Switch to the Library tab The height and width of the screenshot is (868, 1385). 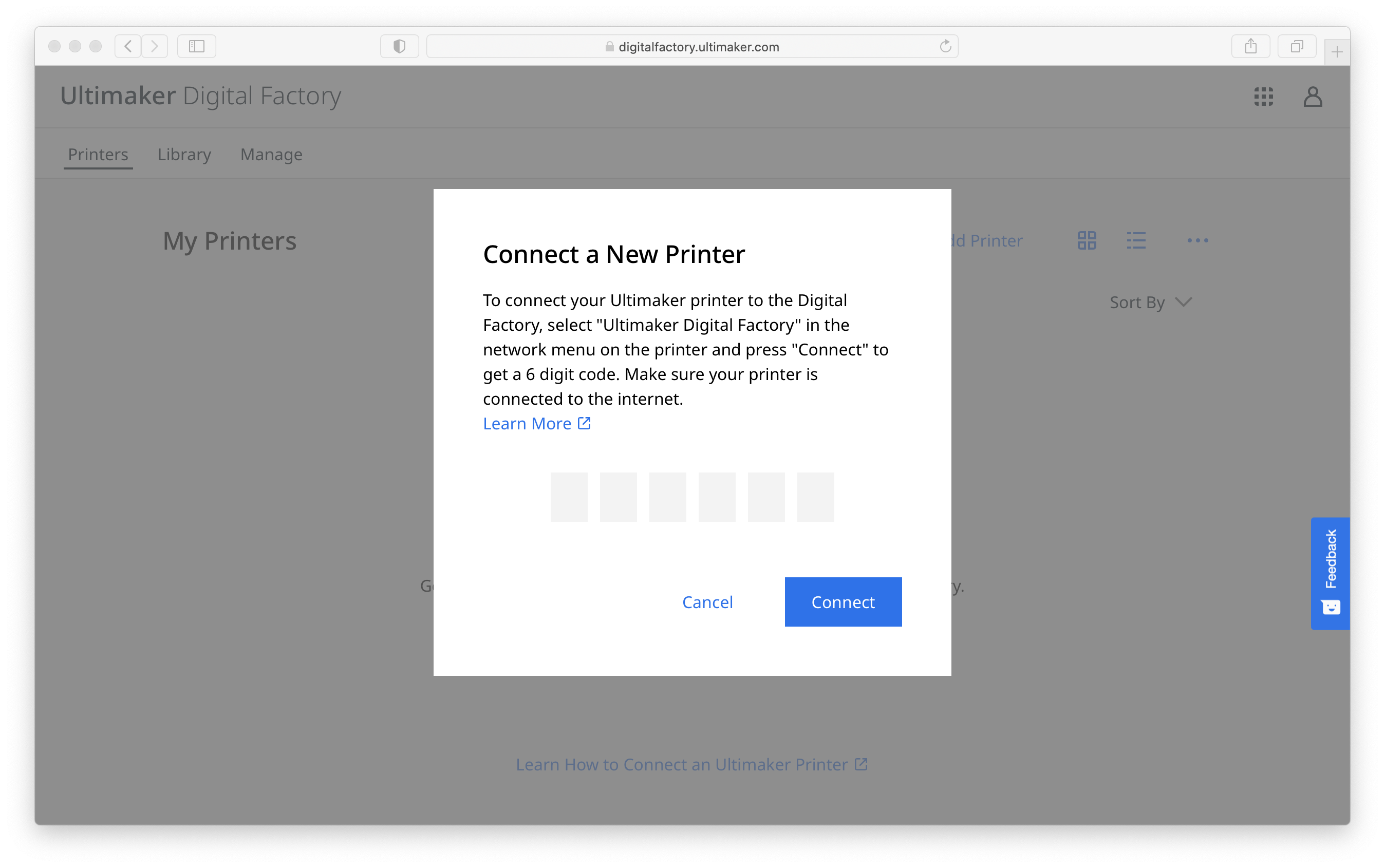(184, 155)
